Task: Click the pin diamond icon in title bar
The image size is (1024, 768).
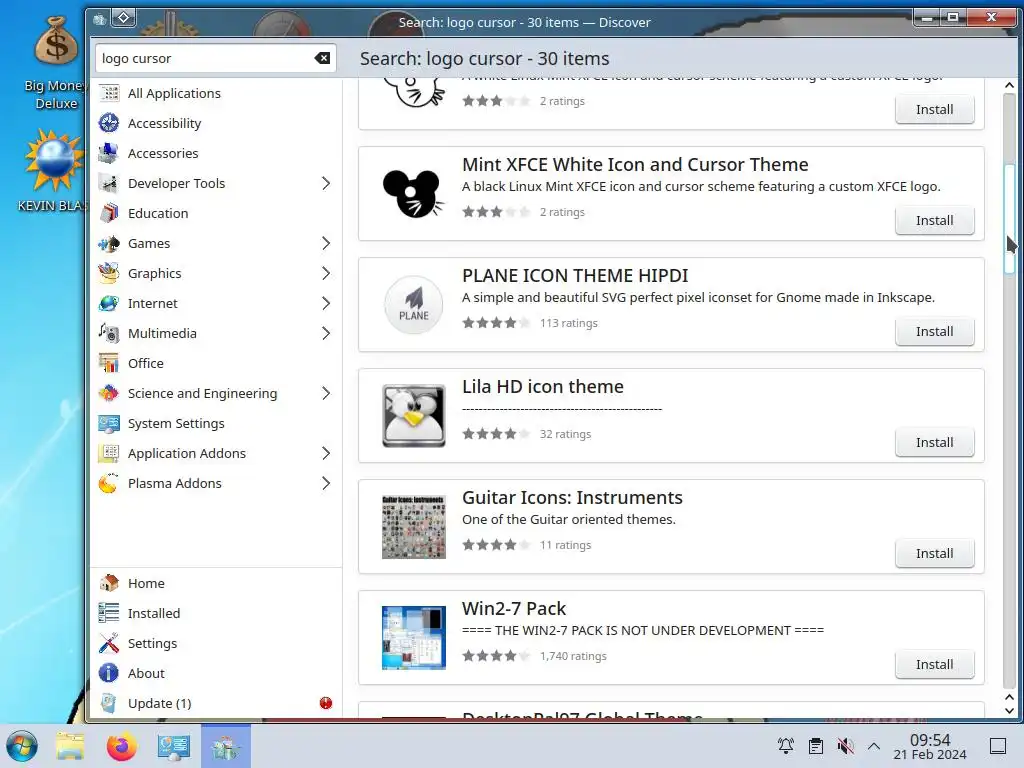Action: 123,18
